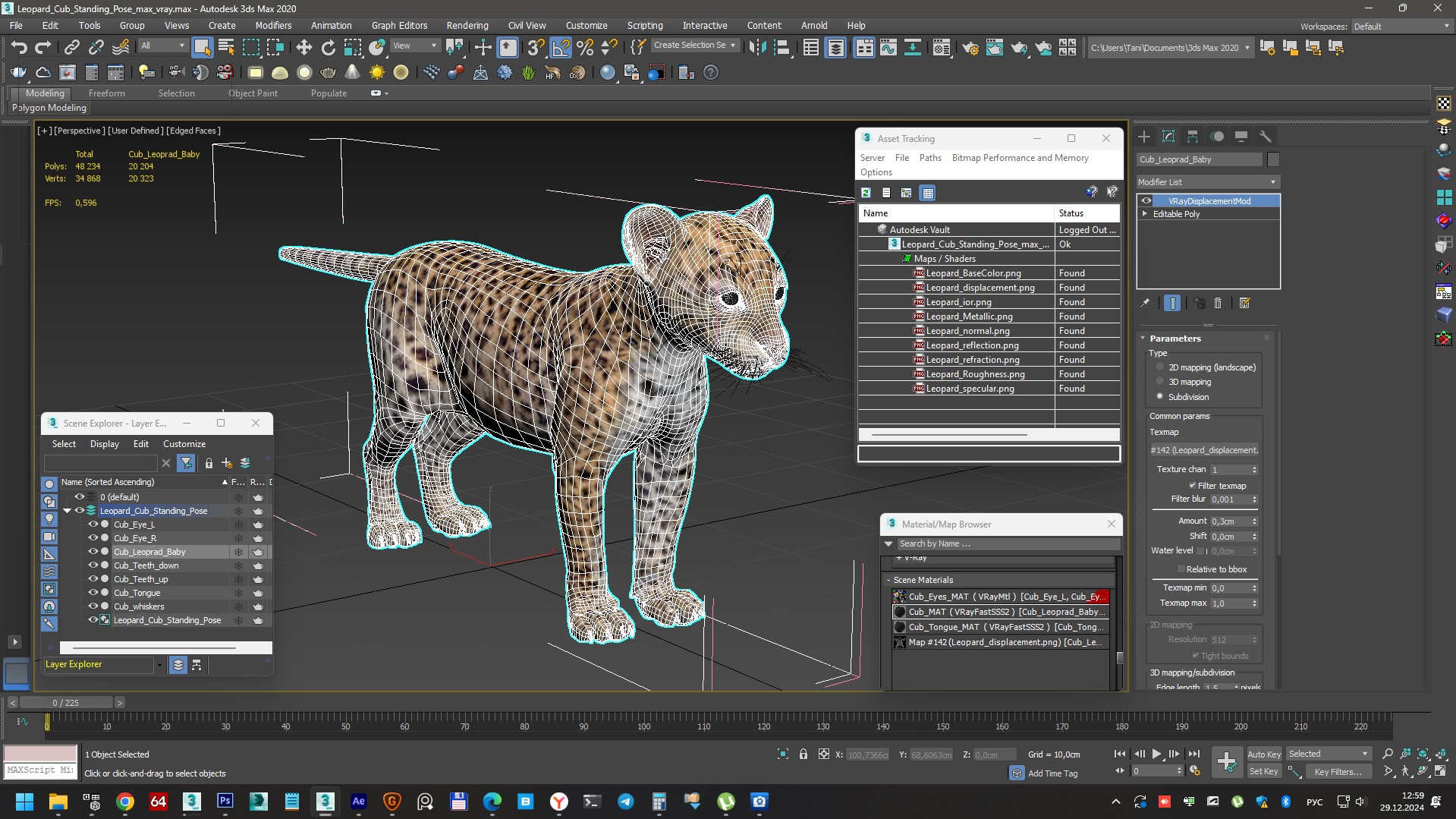Screen dimensions: 1456x819
Task: Hide the Cub_whiskers object eye icon
Action: [93, 606]
